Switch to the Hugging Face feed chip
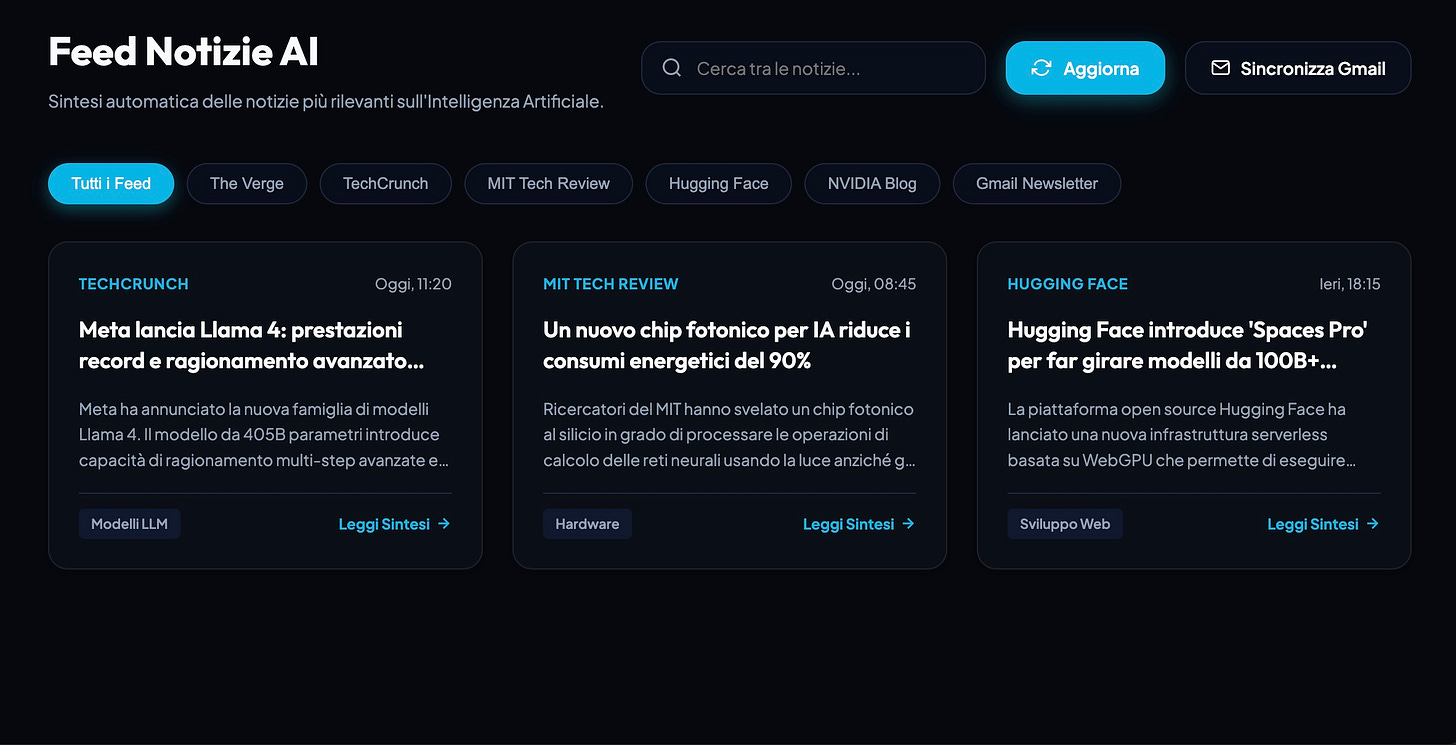 [718, 183]
